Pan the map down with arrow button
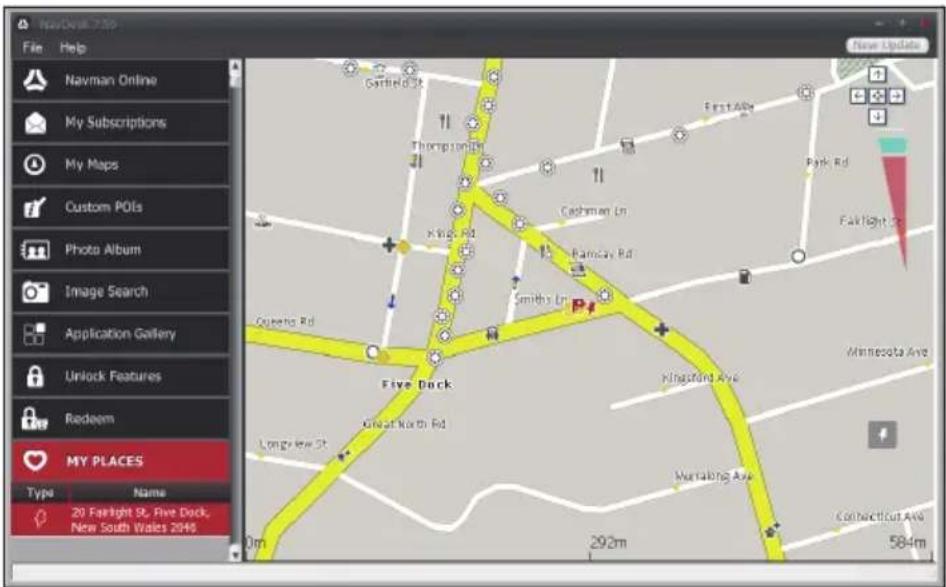This screenshot has width=946, height=587. (877, 116)
